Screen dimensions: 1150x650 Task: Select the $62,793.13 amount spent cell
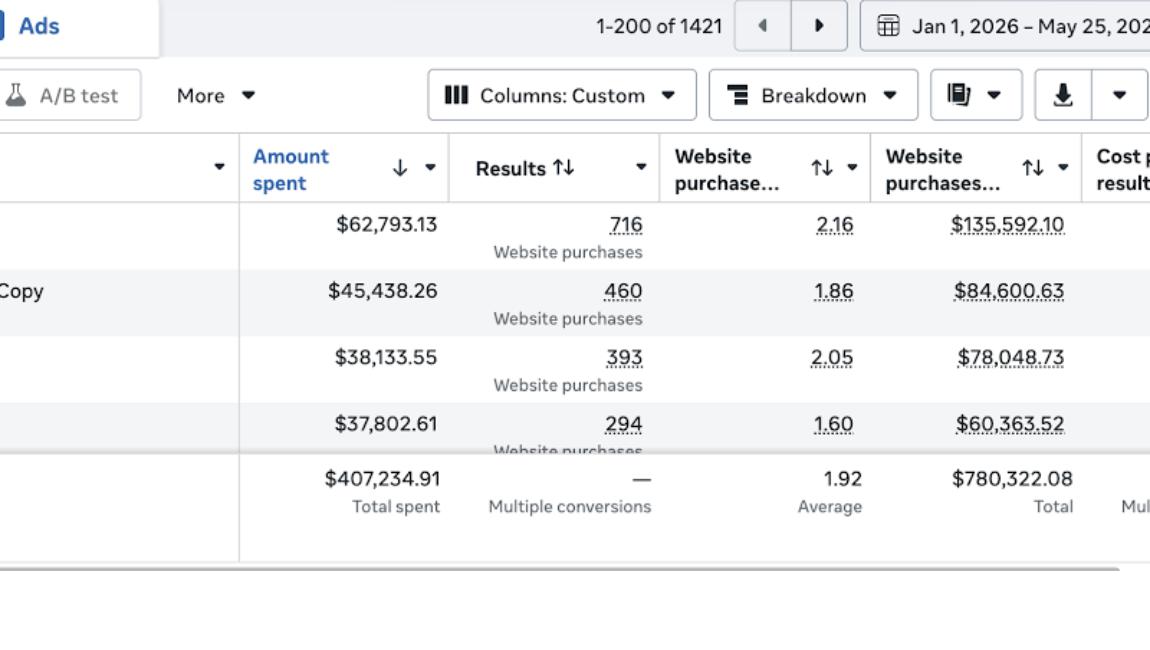387,224
